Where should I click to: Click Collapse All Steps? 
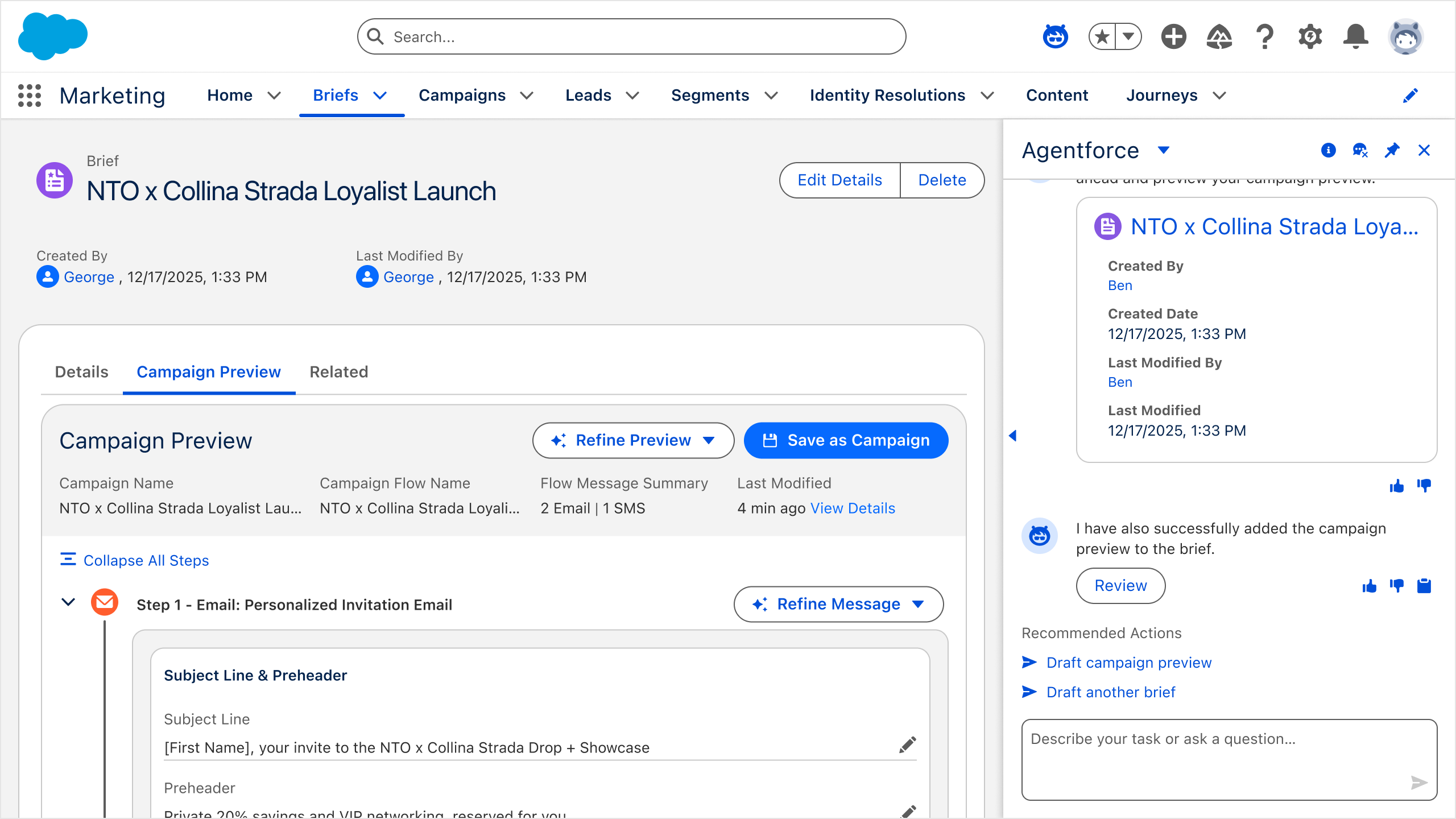tap(134, 560)
